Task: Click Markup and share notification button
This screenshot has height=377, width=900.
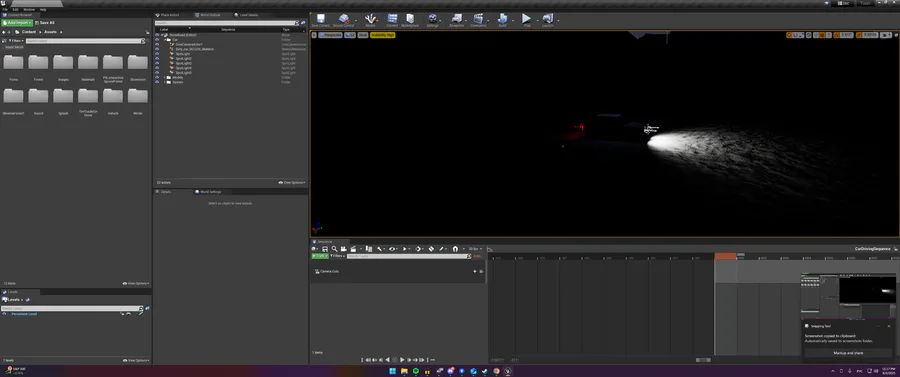Action: click(848, 353)
